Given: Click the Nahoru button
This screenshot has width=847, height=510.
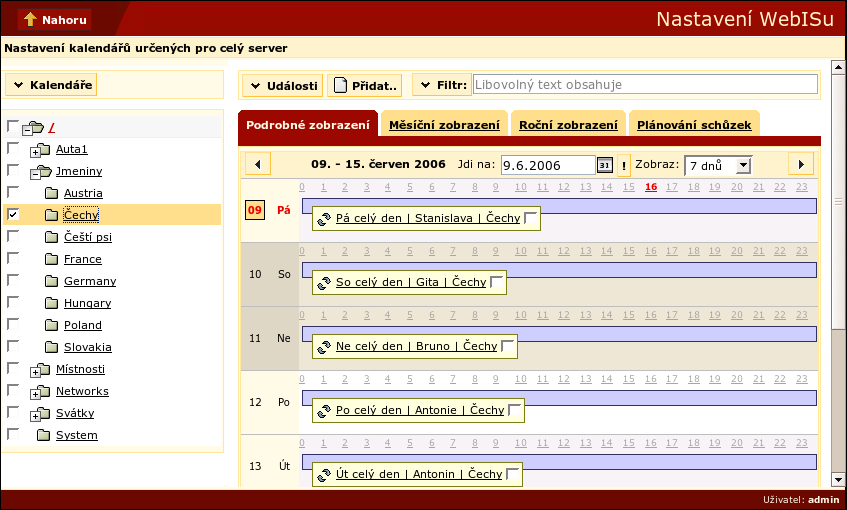Looking at the screenshot, I should [55, 19].
